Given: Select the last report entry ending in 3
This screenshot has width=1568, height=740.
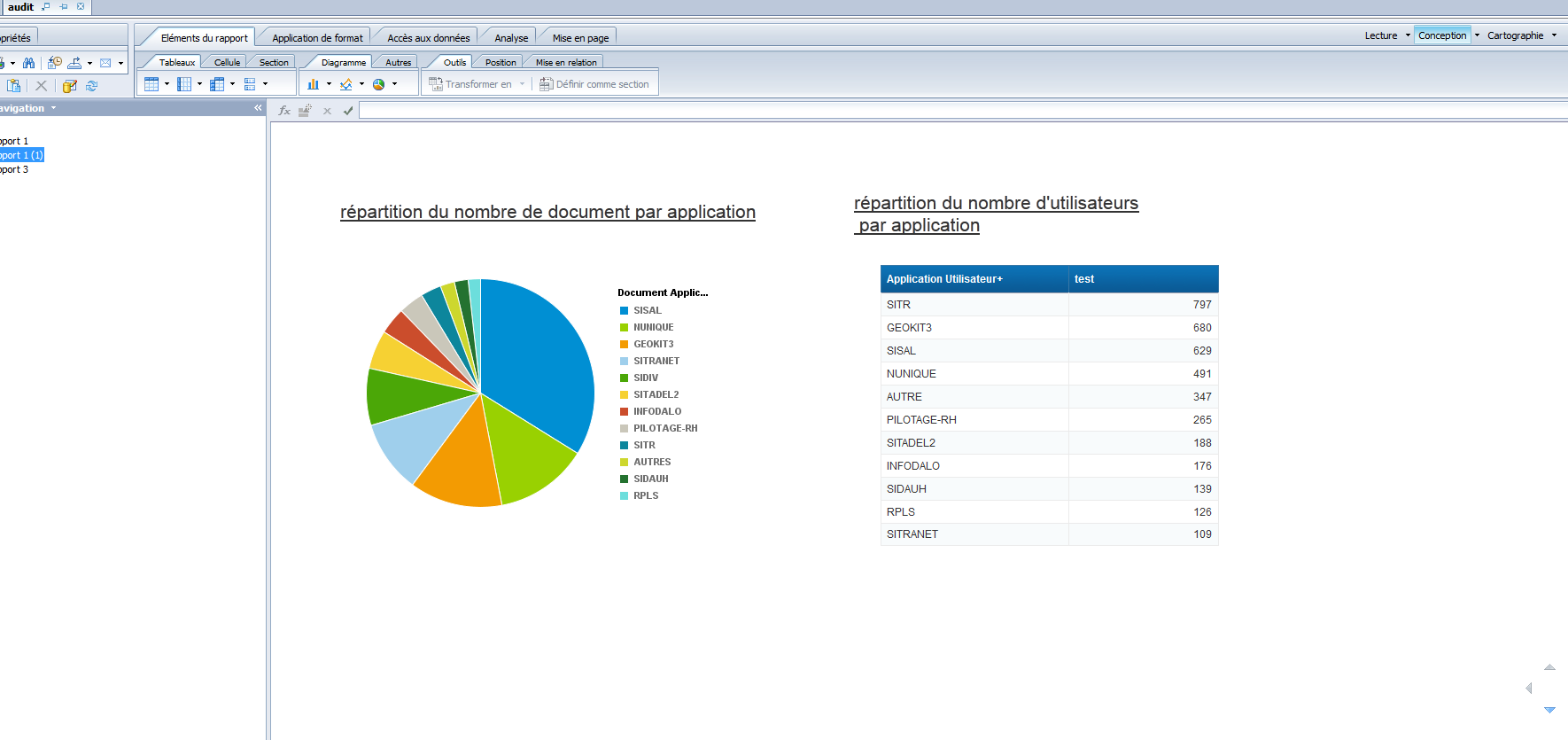Looking at the screenshot, I should click(14, 169).
